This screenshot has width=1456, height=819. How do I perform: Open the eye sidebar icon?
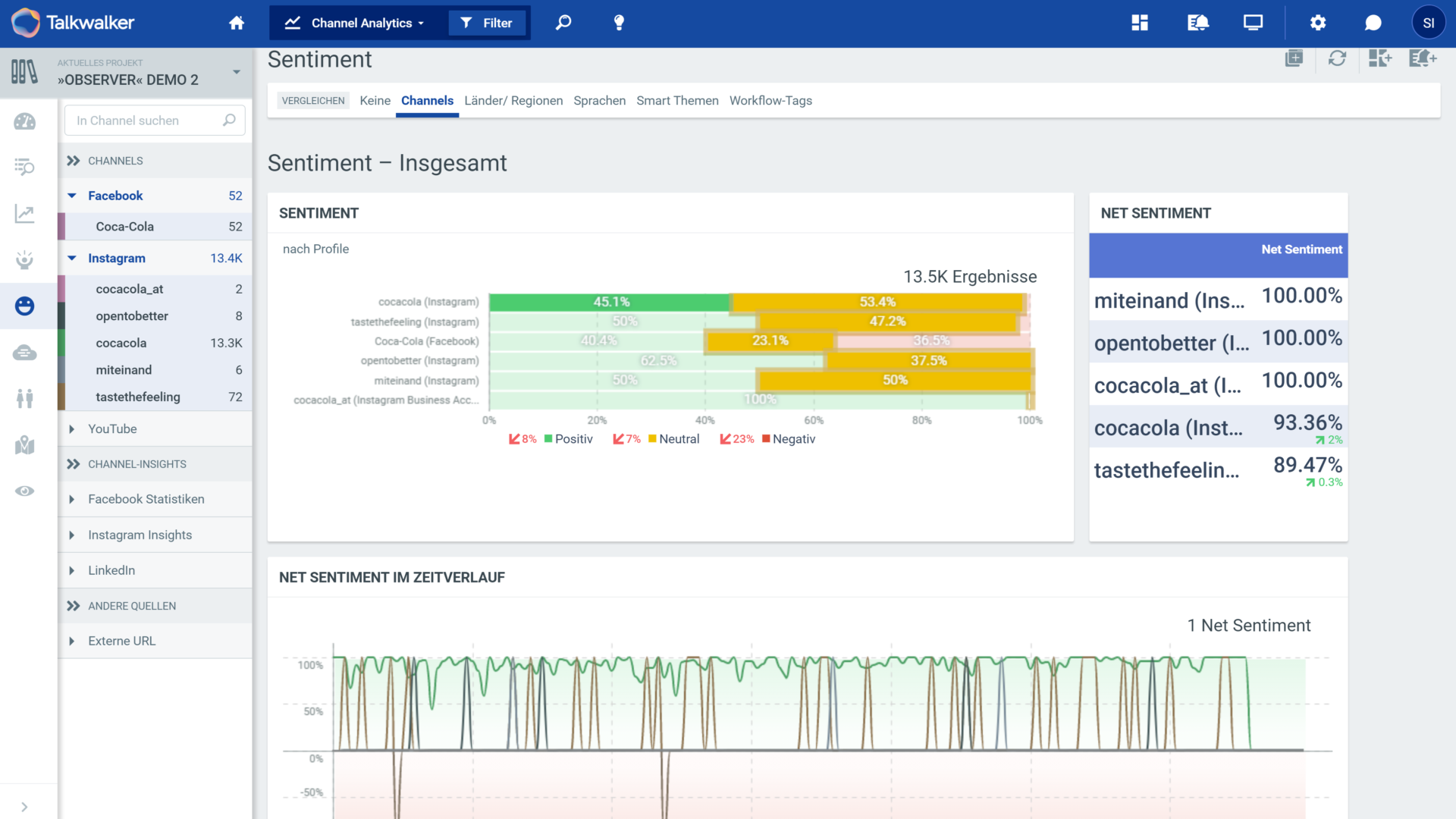tap(25, 491)
